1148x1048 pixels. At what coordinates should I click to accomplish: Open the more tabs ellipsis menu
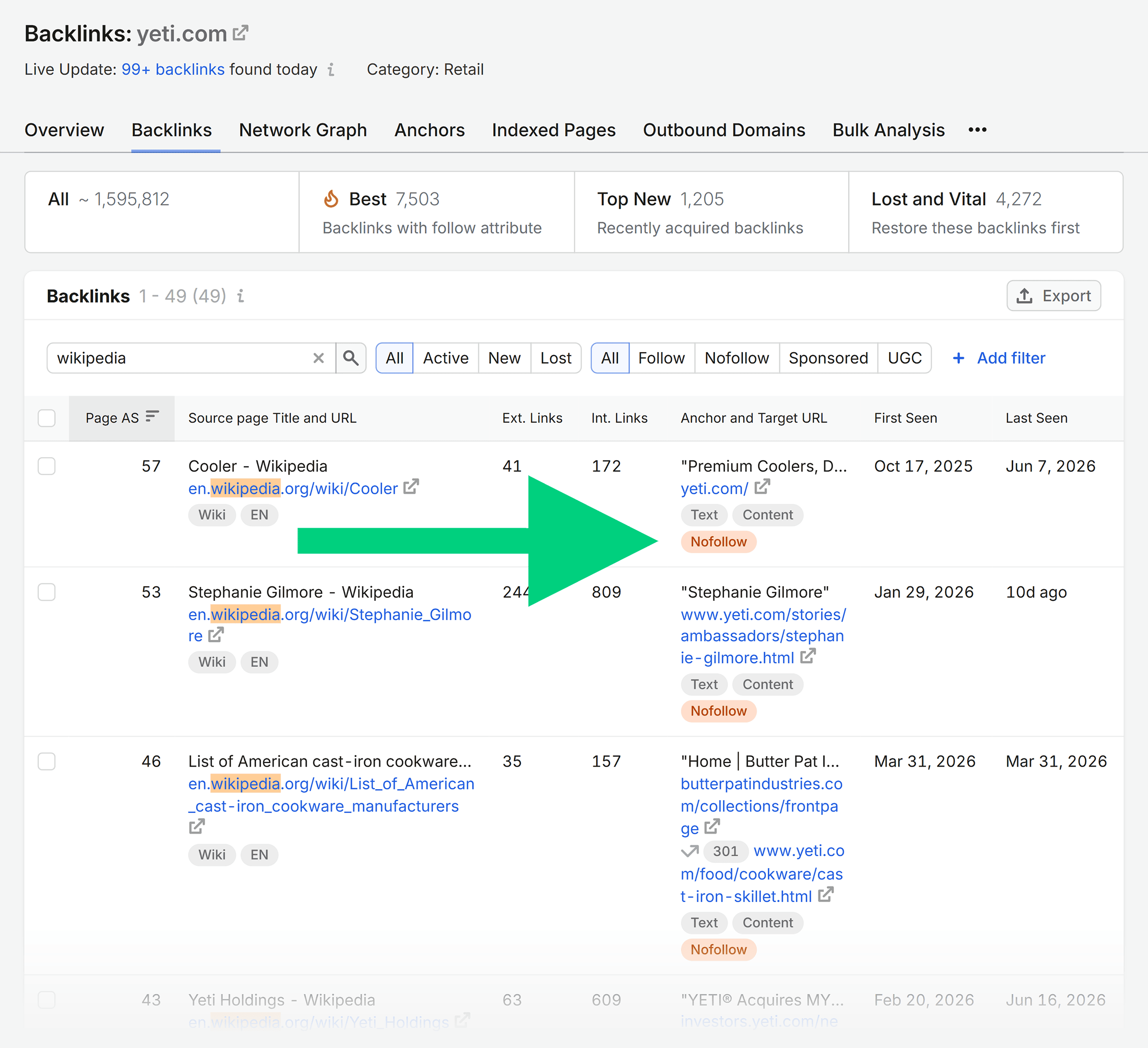(977, 130)
